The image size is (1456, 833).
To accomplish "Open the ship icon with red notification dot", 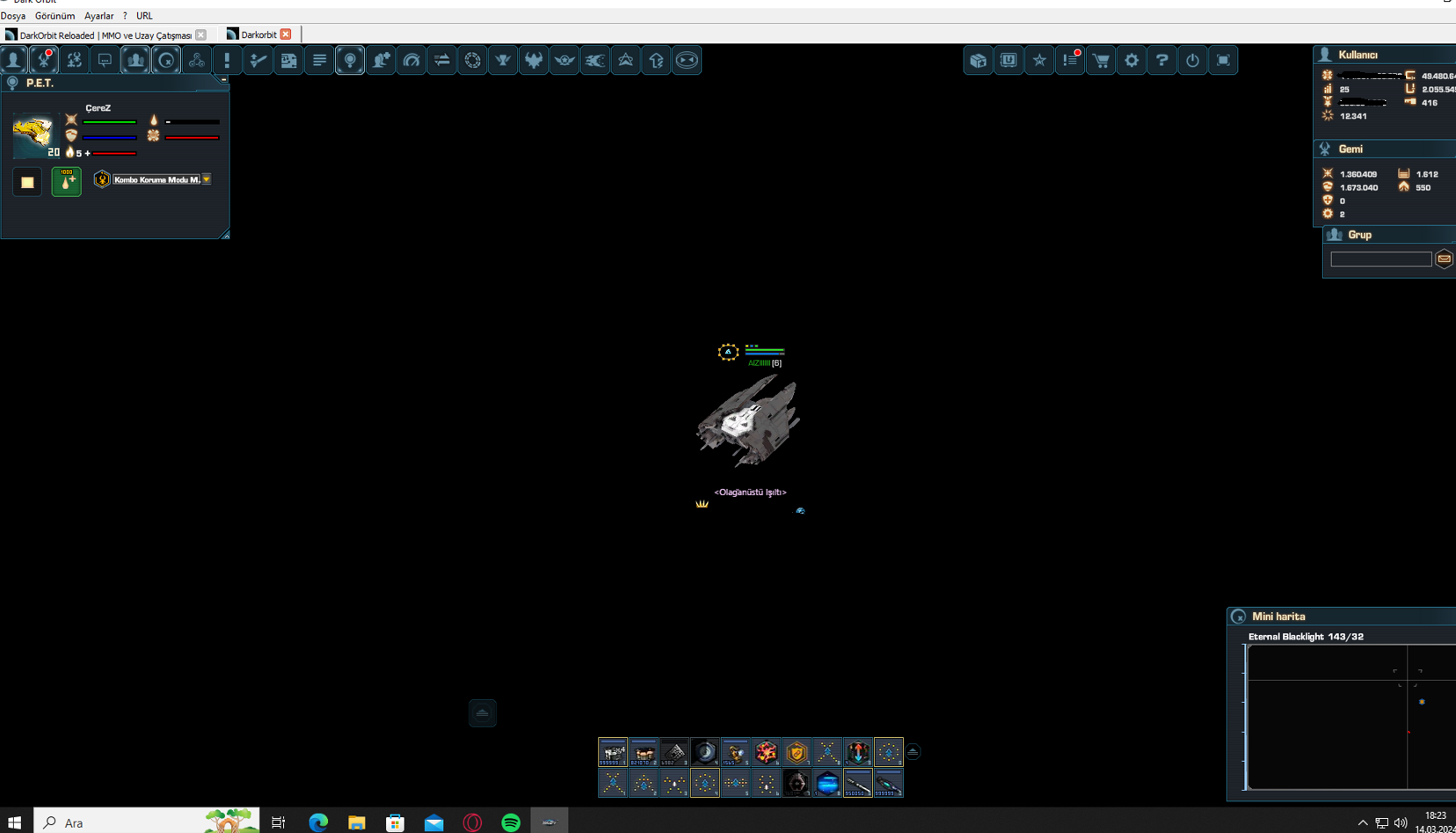I will [44, 60].
